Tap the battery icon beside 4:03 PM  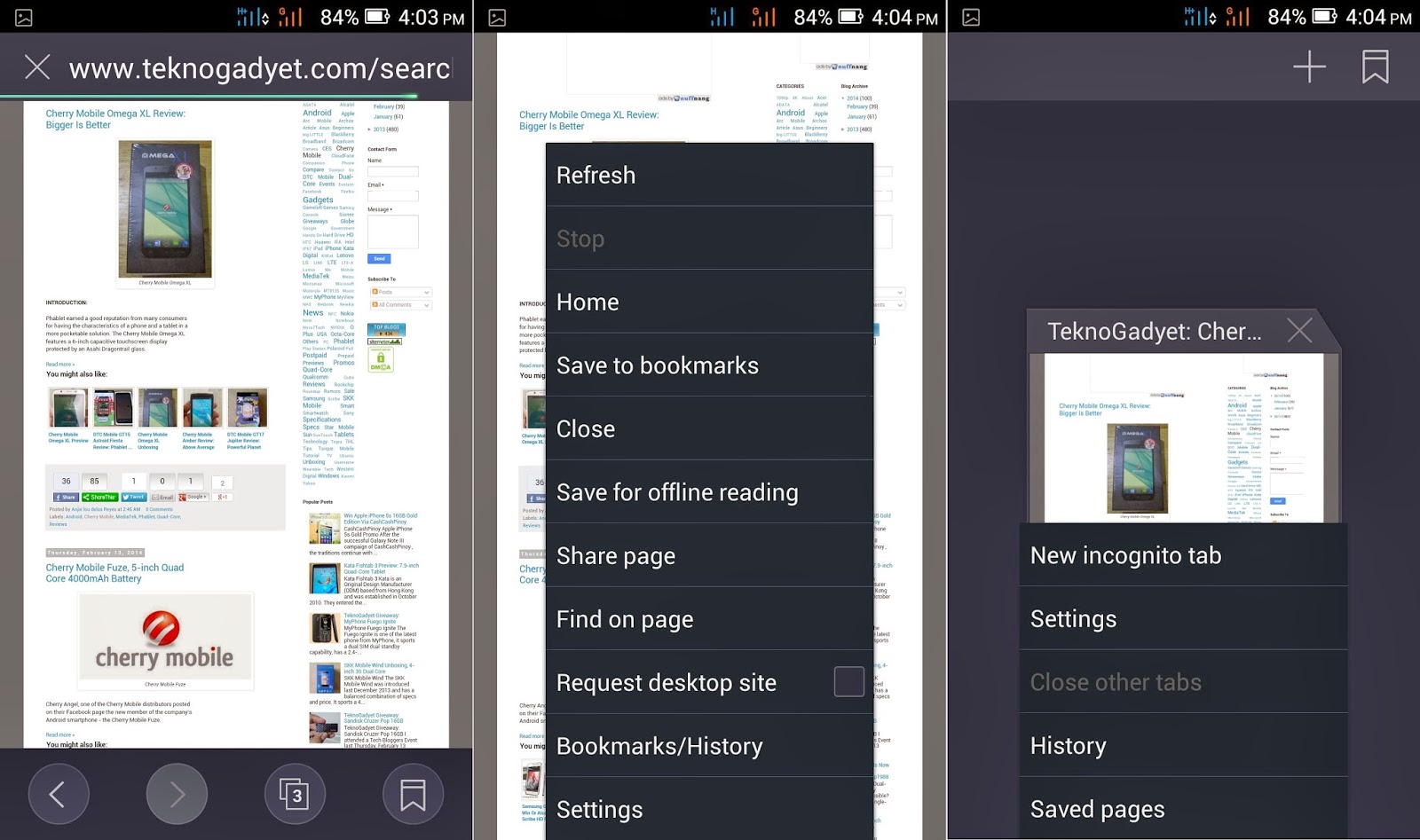point(377,17)
